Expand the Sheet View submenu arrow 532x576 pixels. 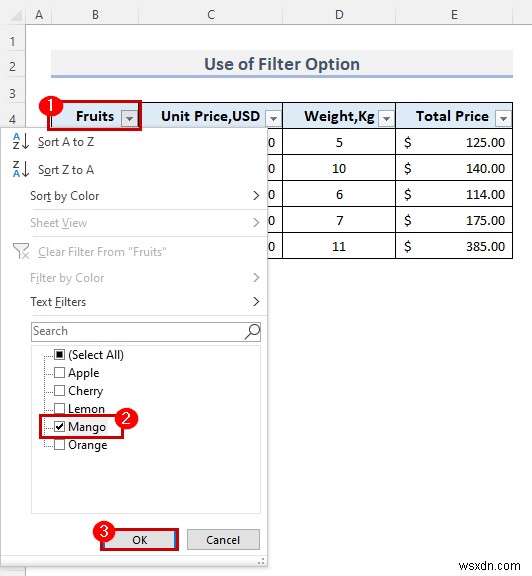[x=256, y=222]
